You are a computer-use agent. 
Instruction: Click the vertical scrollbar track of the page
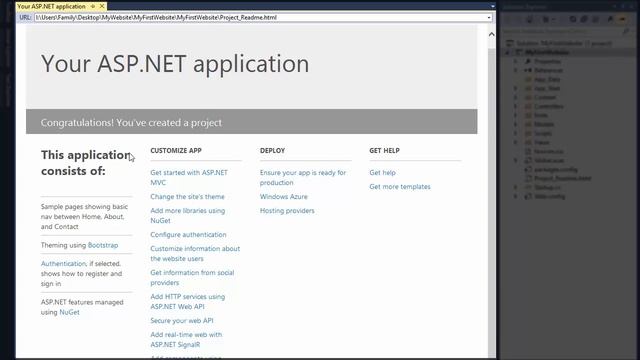(492, 204)
